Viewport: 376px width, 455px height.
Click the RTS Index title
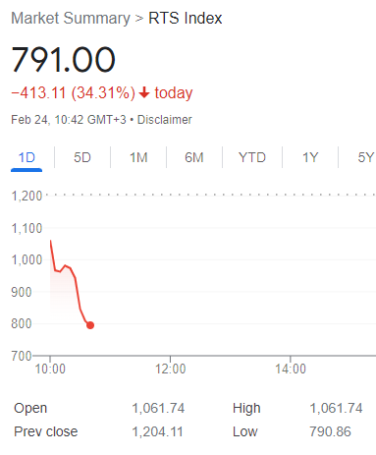[x=185, y=18]
